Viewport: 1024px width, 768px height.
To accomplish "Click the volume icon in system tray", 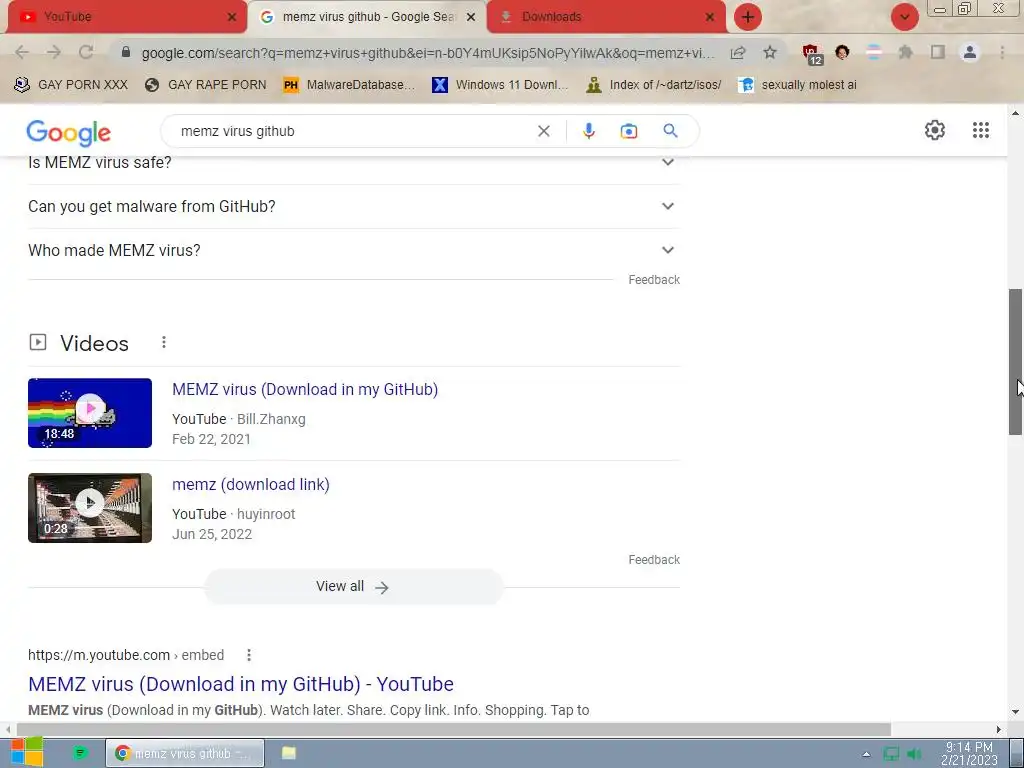I will pos(914,754).
